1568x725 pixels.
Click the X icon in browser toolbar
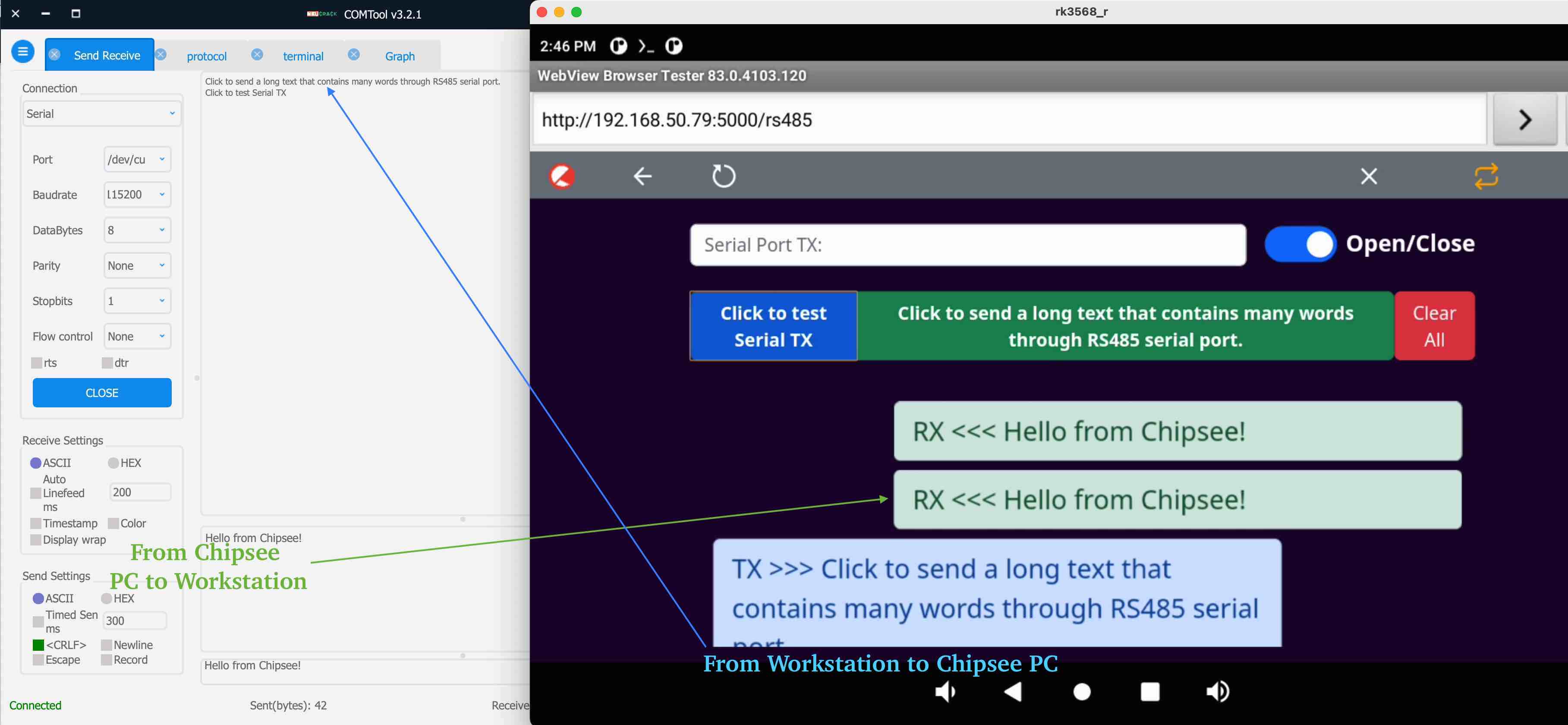point(1369,177)
